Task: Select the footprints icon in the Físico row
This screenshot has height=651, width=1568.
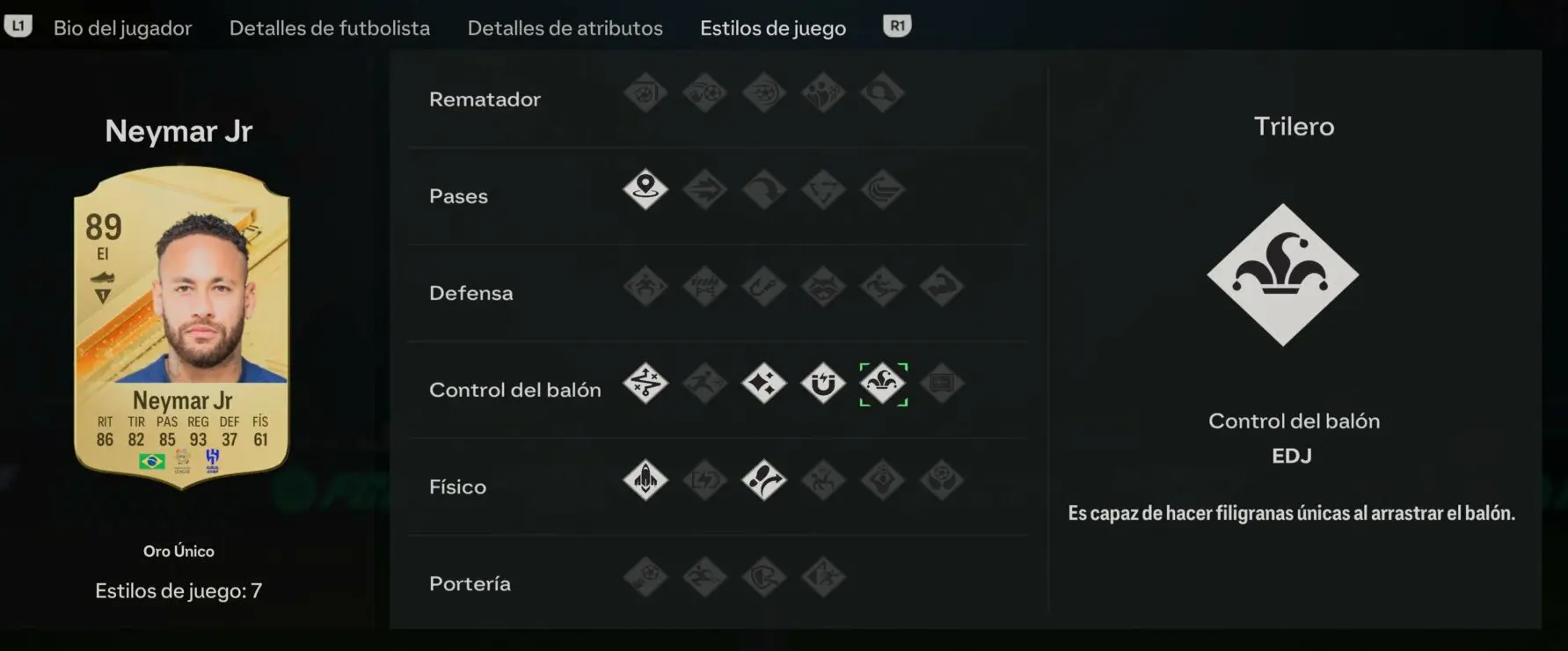Action: coord(763,480)
